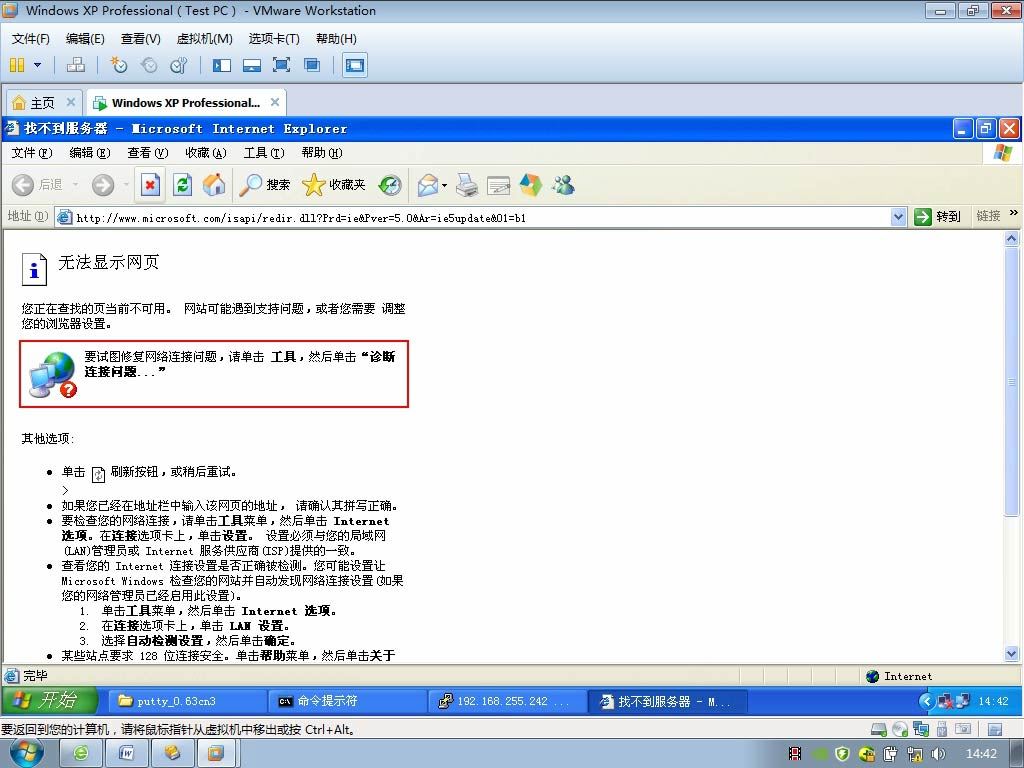Click the IE print icon
The height and width of the screenshot is (768, 1024).
(x=466, y=185)
